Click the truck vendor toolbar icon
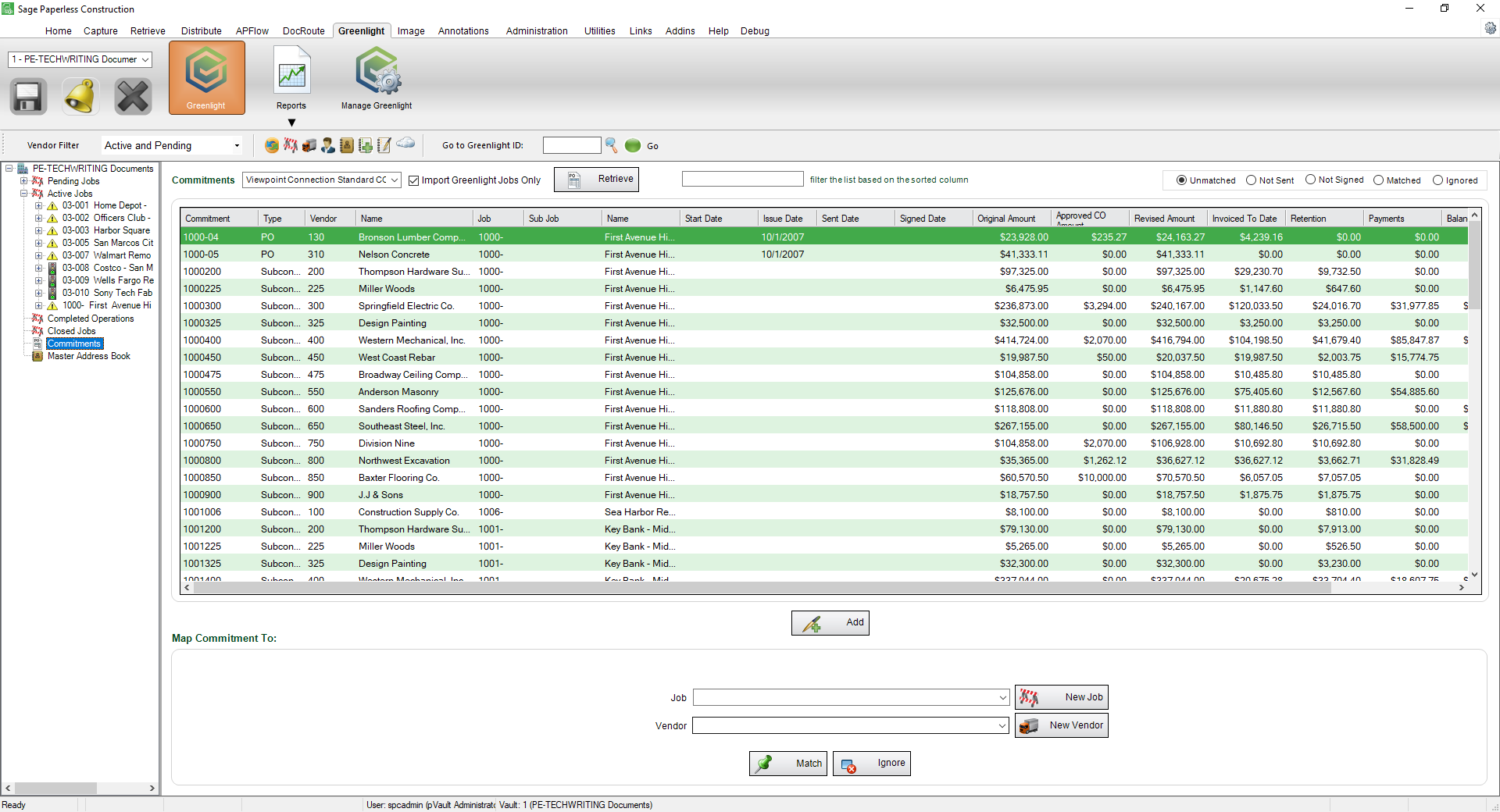The height and width of the screenshot is (812, 1500). (x=309, y=145)
